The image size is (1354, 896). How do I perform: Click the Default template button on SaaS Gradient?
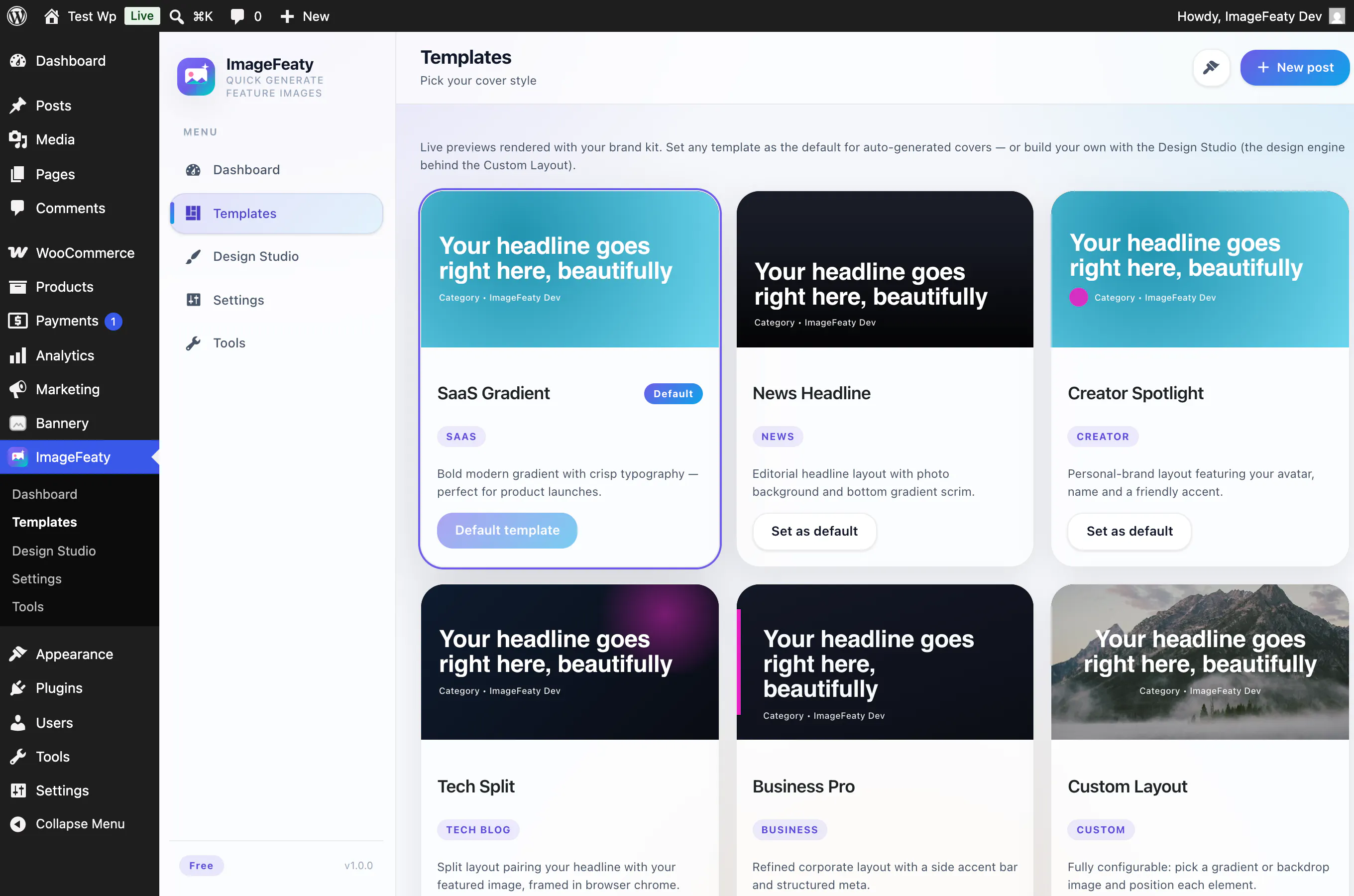pyautogui.click(x=507, y=530)
